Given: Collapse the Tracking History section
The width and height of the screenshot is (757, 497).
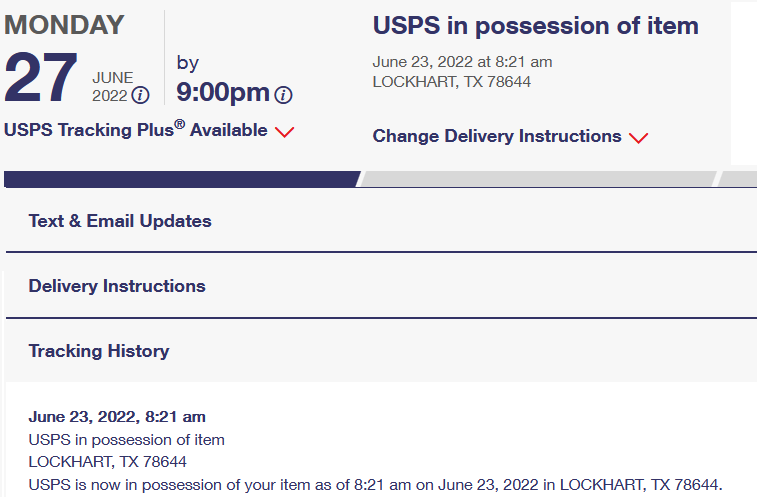Looking at the screenshot, I should click(x=99, y=351).
